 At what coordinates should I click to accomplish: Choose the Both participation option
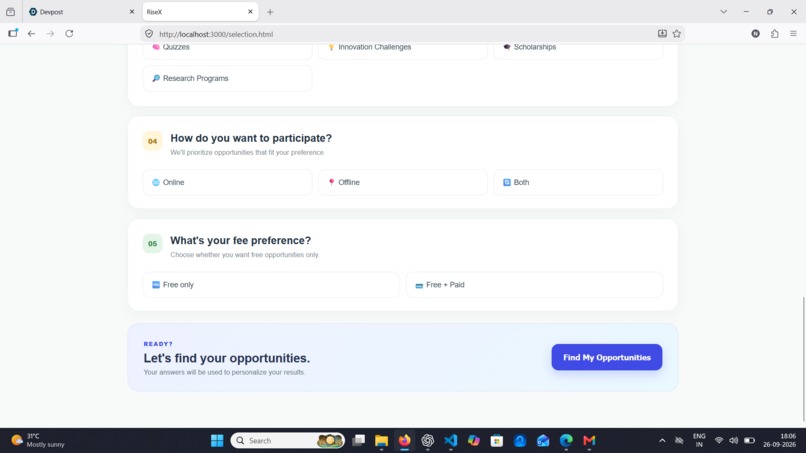click(578, 183)
